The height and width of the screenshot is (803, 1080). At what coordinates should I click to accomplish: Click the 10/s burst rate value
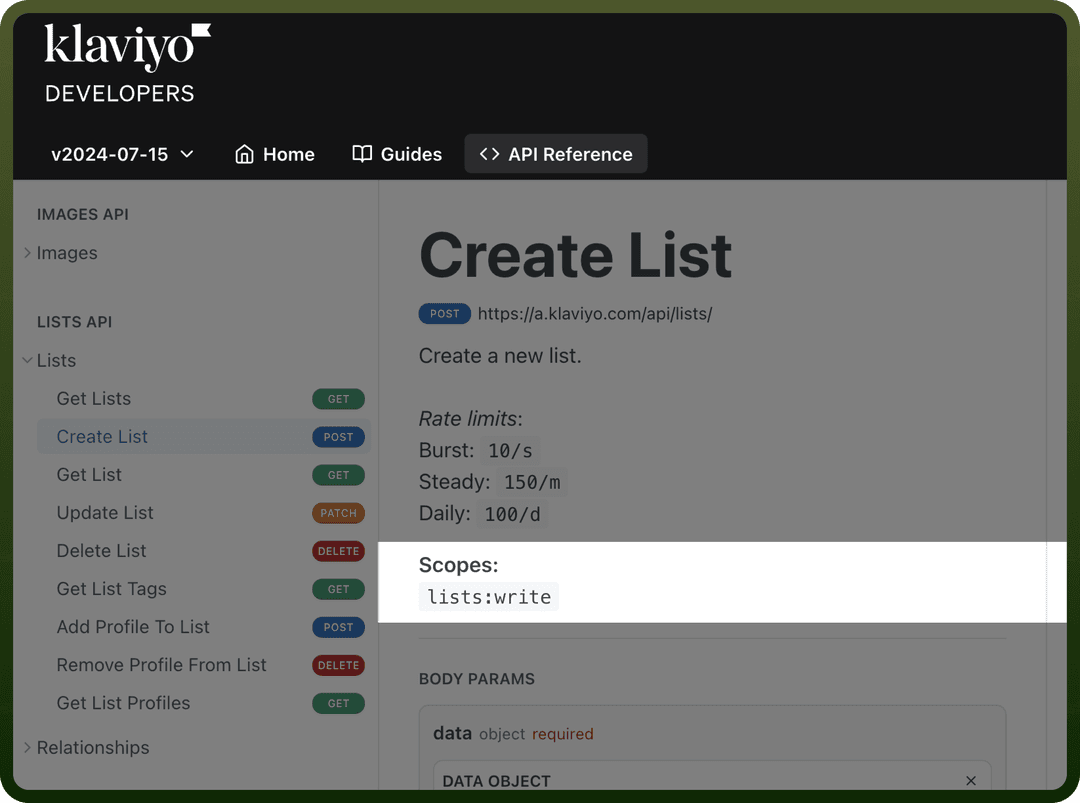pyautogui.click(x=510, y=450)
